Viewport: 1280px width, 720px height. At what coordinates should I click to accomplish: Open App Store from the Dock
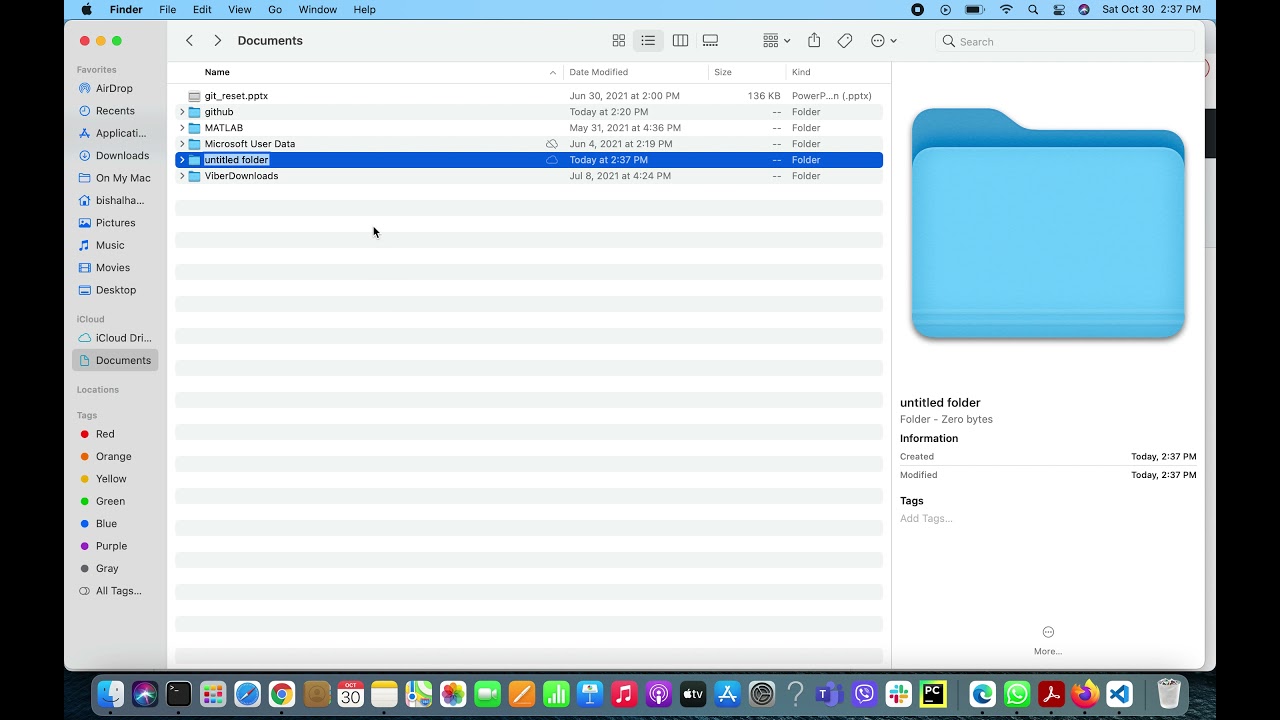pyautogui.click(x=727, y=693)
